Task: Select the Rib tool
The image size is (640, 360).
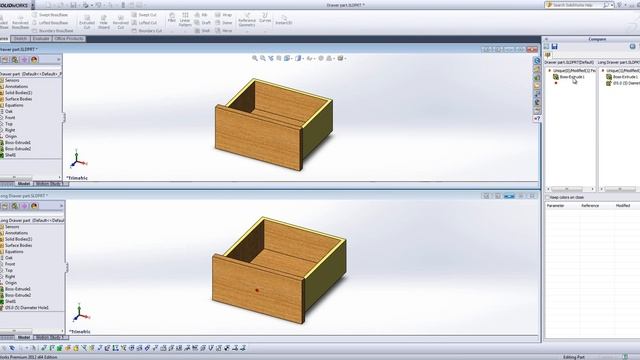Action: pyautogui.click(x=201, y=15)
